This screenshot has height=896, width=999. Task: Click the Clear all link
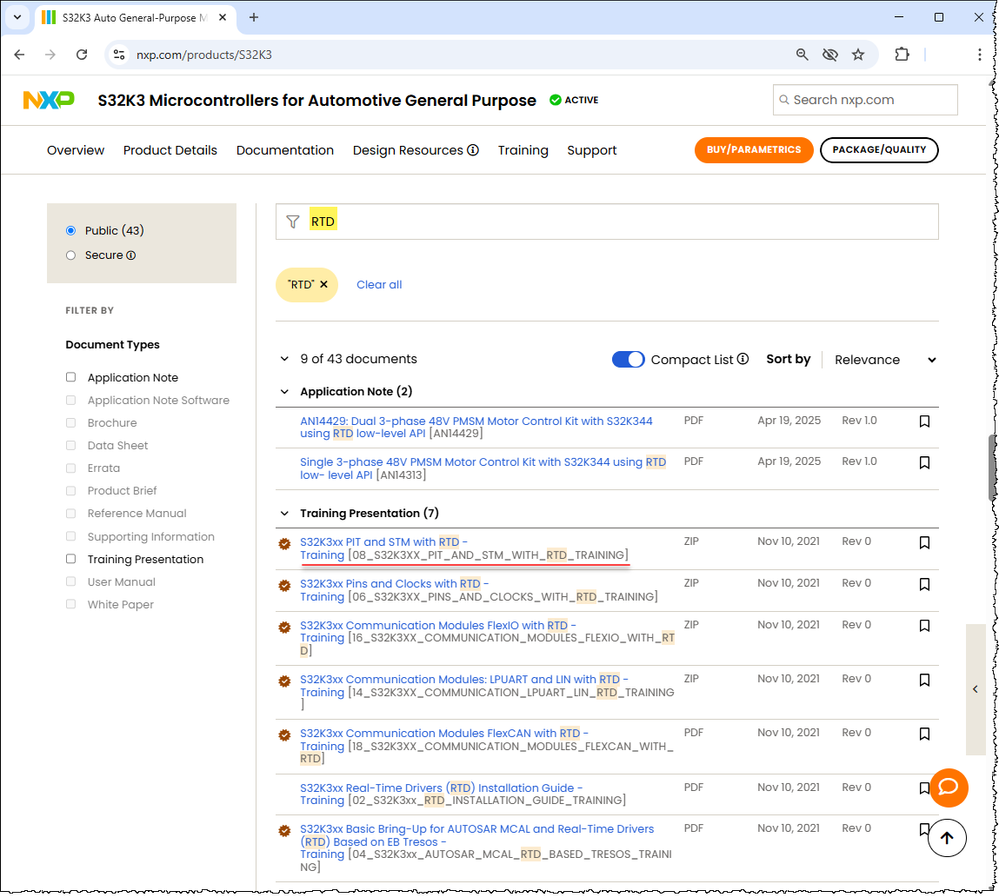coord(379,285)
